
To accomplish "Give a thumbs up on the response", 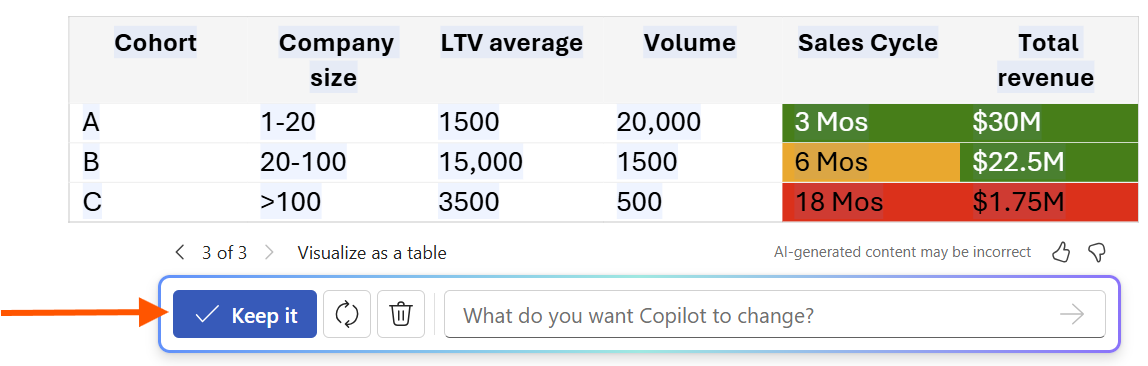I will coord(1061,253).
